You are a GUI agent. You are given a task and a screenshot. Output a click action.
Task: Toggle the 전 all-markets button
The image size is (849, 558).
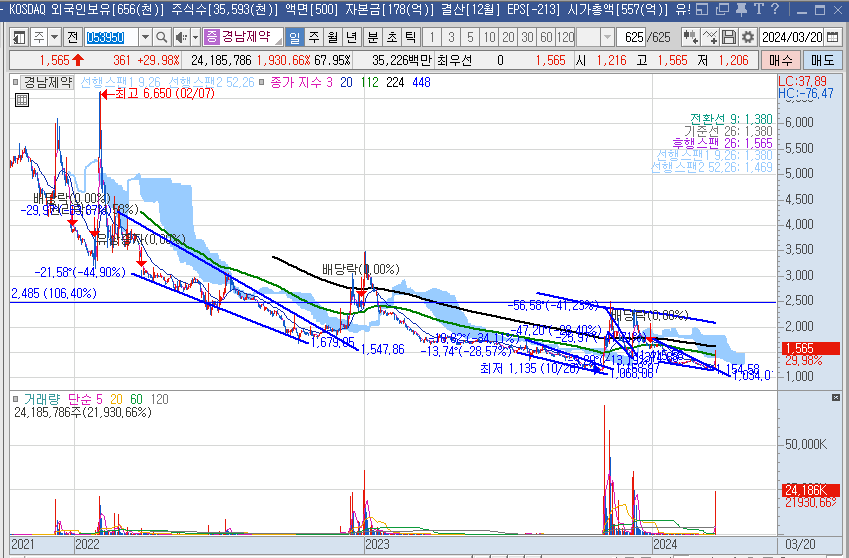(x=73, y=37)
